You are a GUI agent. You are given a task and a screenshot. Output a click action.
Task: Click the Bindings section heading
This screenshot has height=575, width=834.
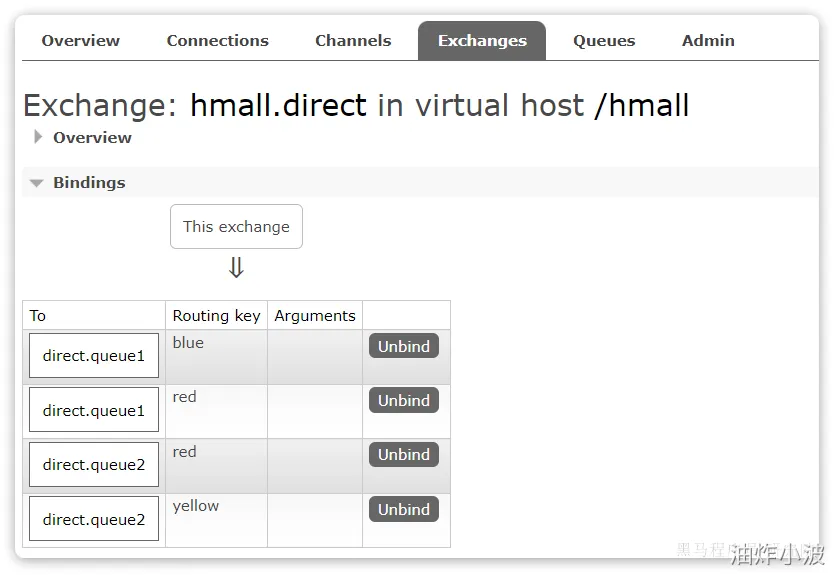pyautogui.click(x=89, y=183)
